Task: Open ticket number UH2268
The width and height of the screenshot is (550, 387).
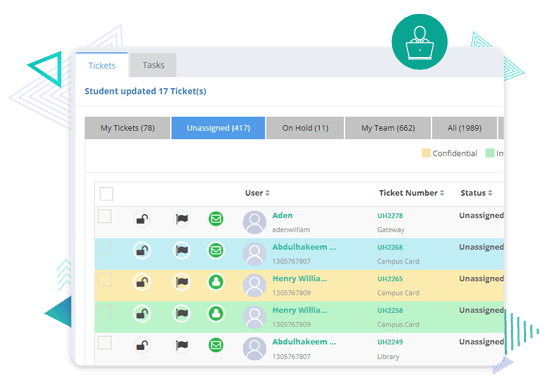Action: (x=390, y=247)
